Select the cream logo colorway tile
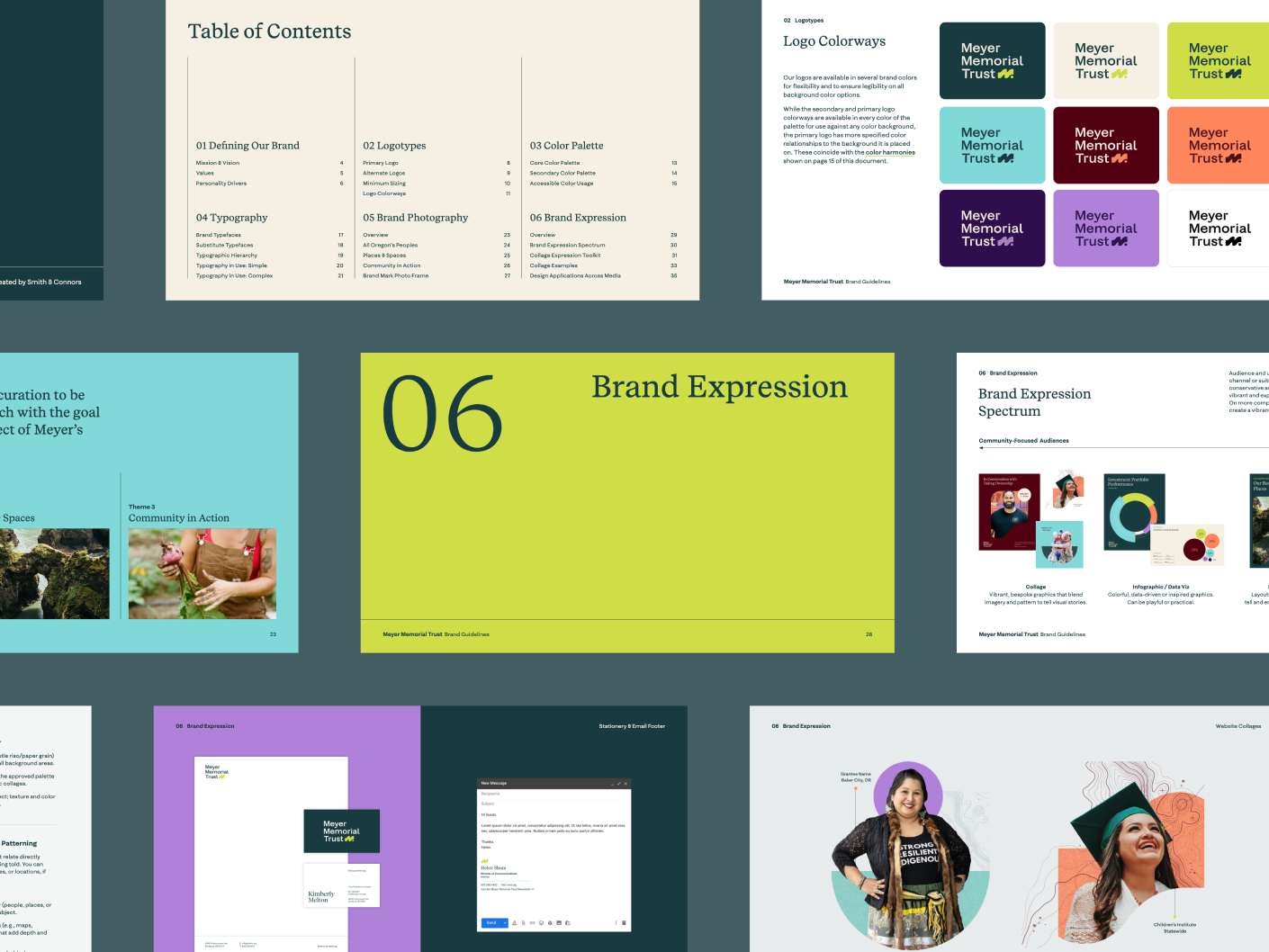Viewport: 1269px width, 952px height. click(x=1106, y=60)
